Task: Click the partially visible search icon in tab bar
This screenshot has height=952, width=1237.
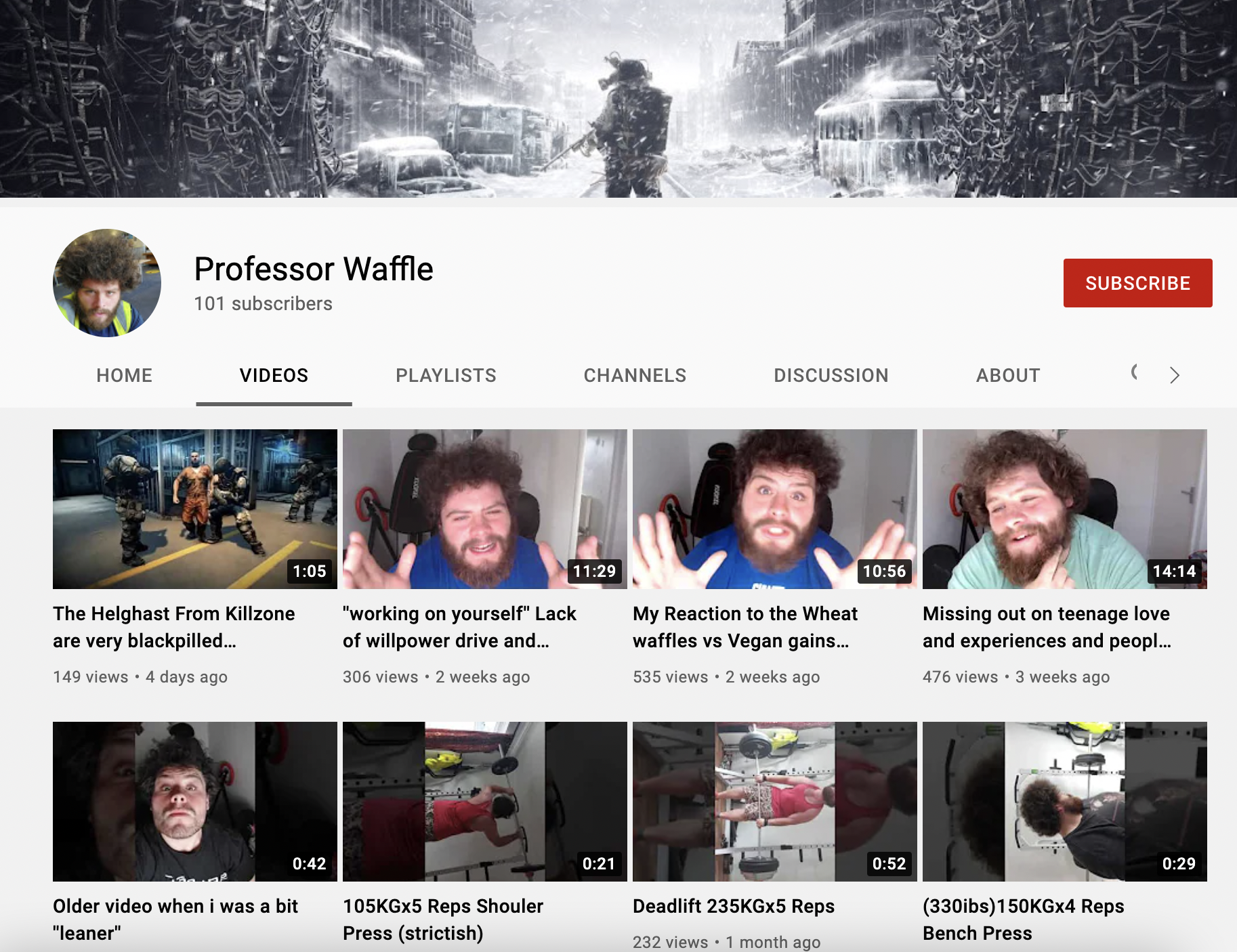Action: [x=1135, y=372]
